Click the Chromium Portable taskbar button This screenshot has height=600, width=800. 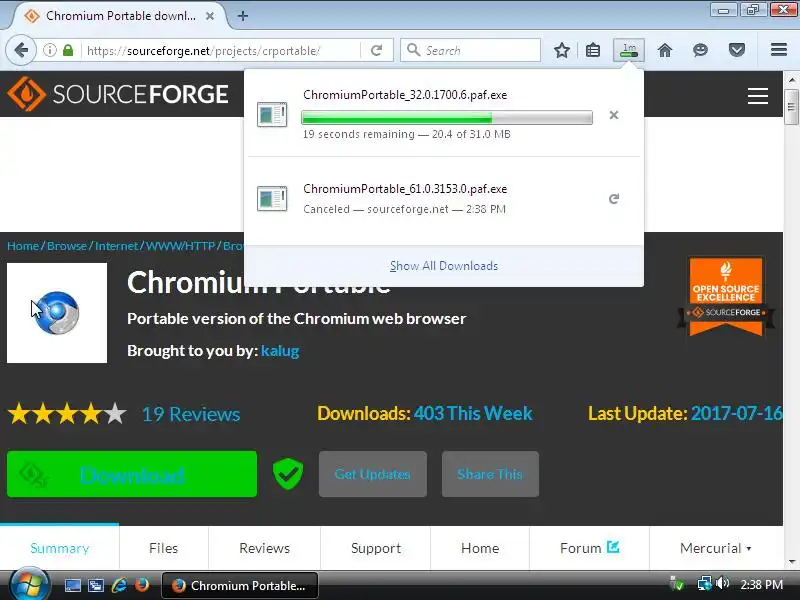(240, 585)
